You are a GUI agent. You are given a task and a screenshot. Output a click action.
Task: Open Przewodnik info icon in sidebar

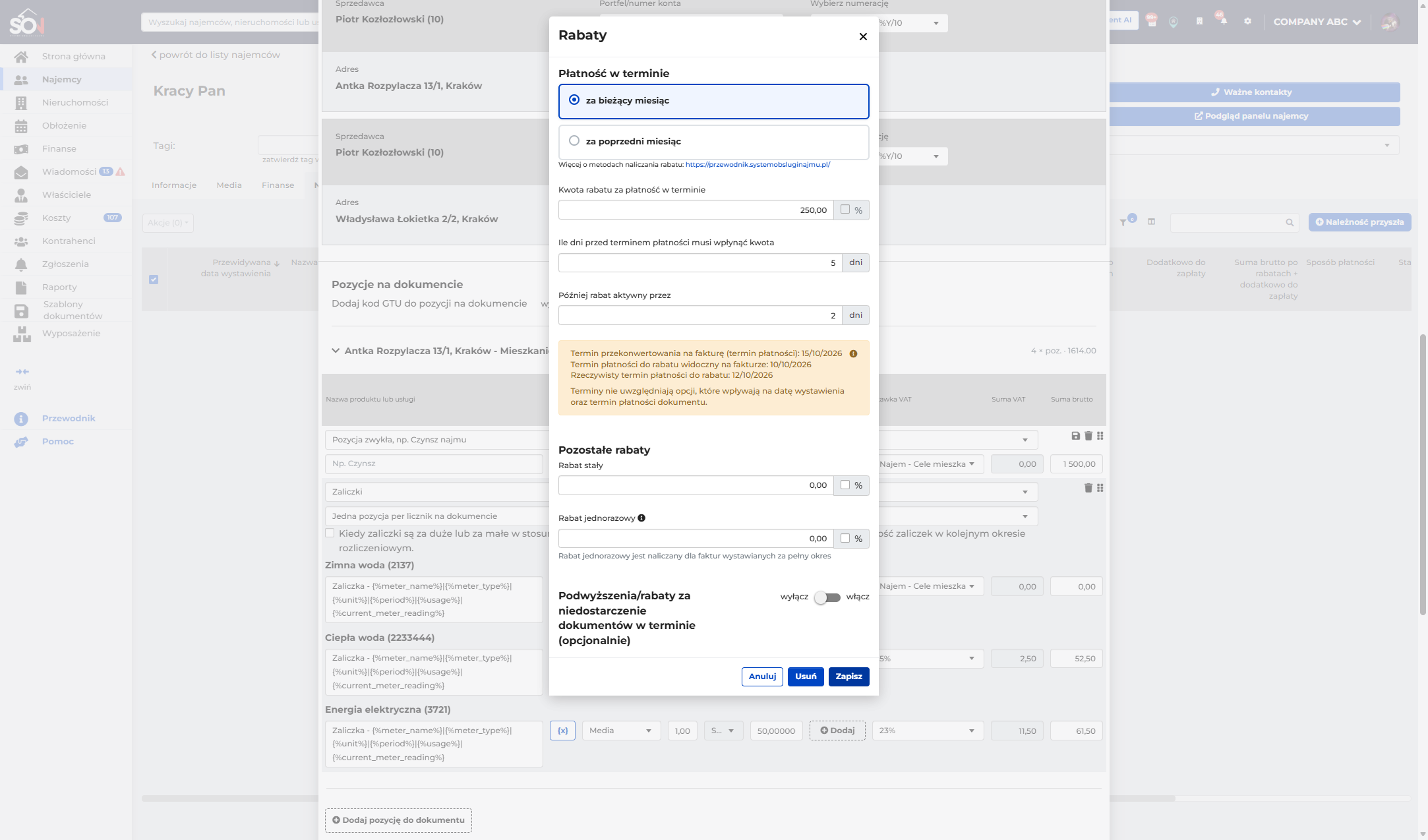click(21, 419)
